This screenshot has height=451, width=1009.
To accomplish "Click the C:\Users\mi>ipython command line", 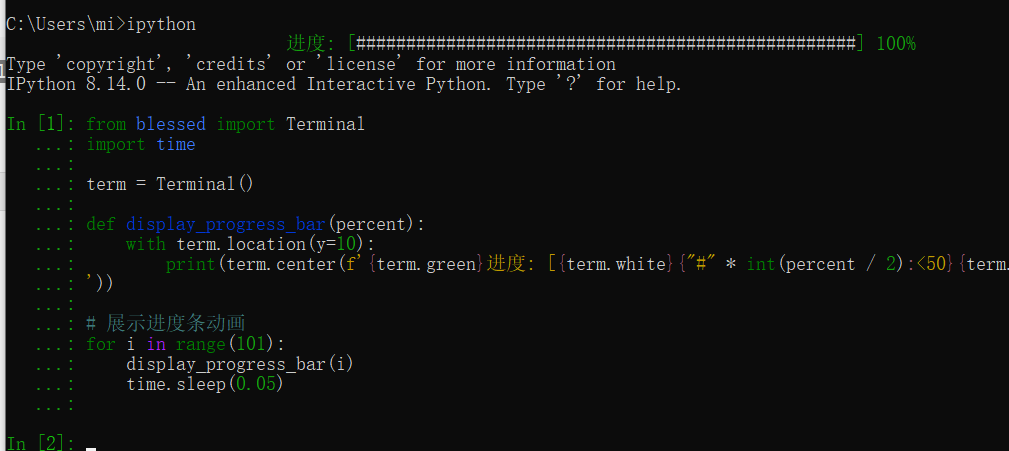I will 100,24.
